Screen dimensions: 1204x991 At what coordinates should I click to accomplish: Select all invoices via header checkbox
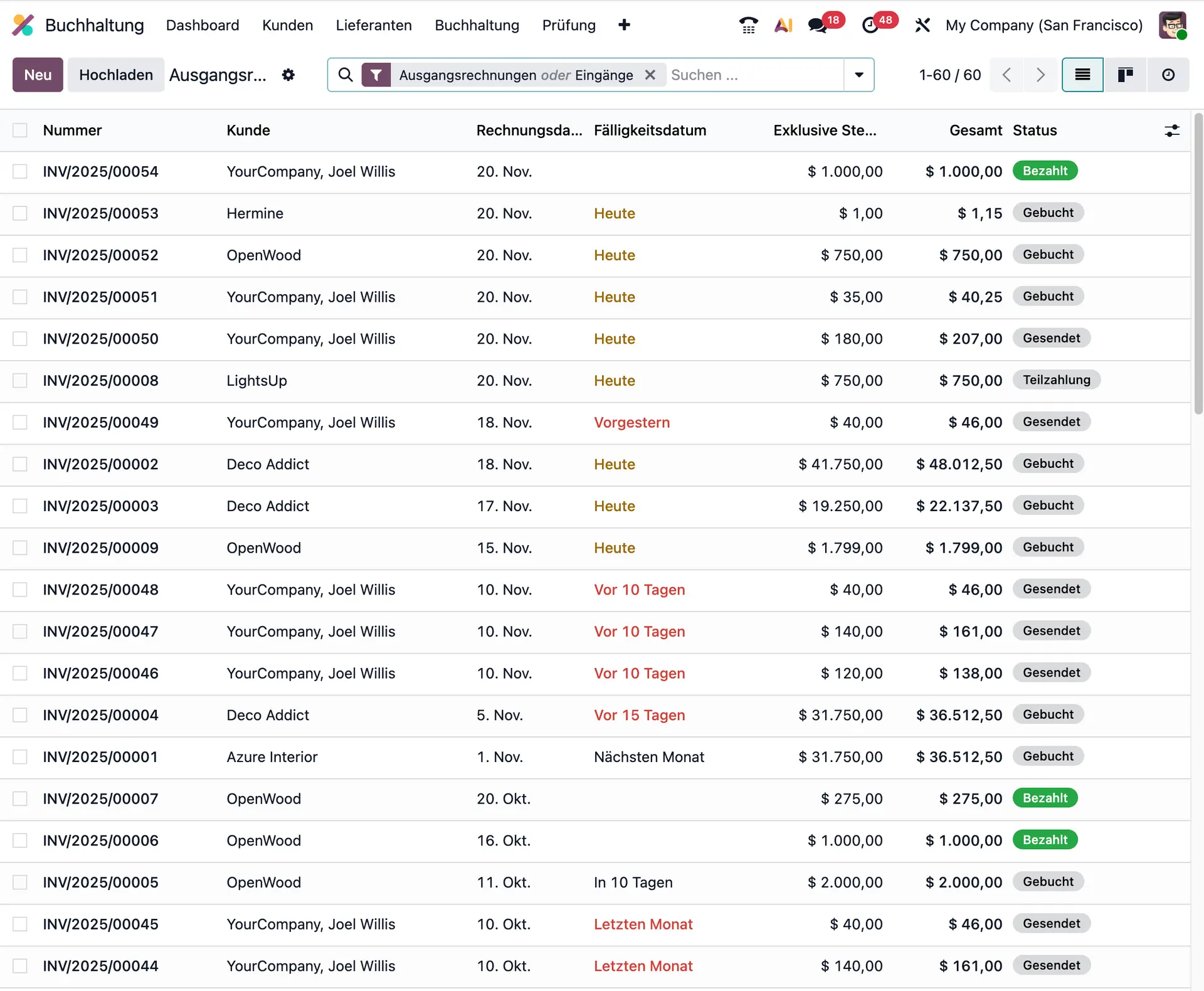21,130
